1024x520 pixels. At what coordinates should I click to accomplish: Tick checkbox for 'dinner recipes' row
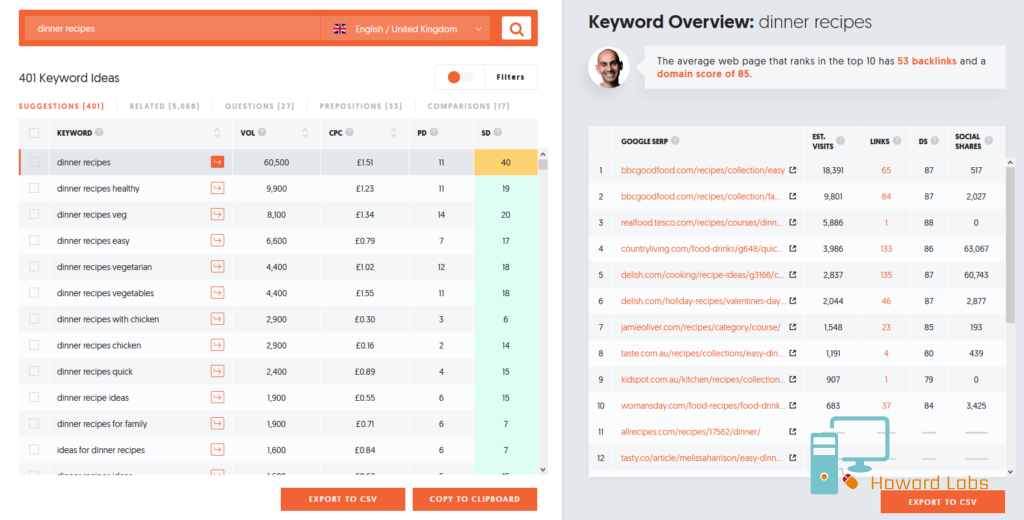(x=34, y=162)
